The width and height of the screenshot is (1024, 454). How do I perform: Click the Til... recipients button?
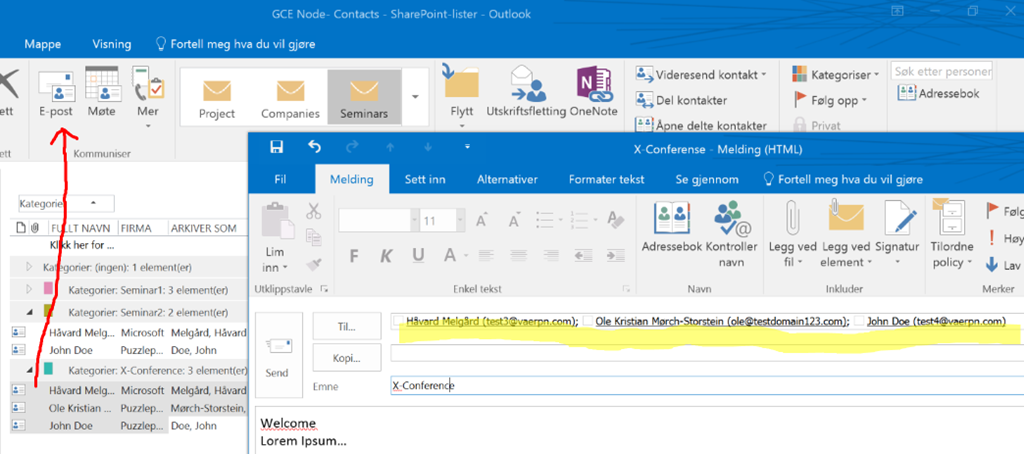(x=347, y=325)
